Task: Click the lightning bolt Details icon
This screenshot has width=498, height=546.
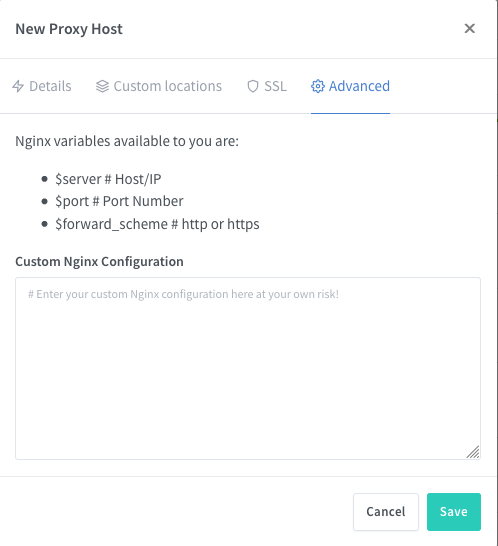Action: coord(18,86)
